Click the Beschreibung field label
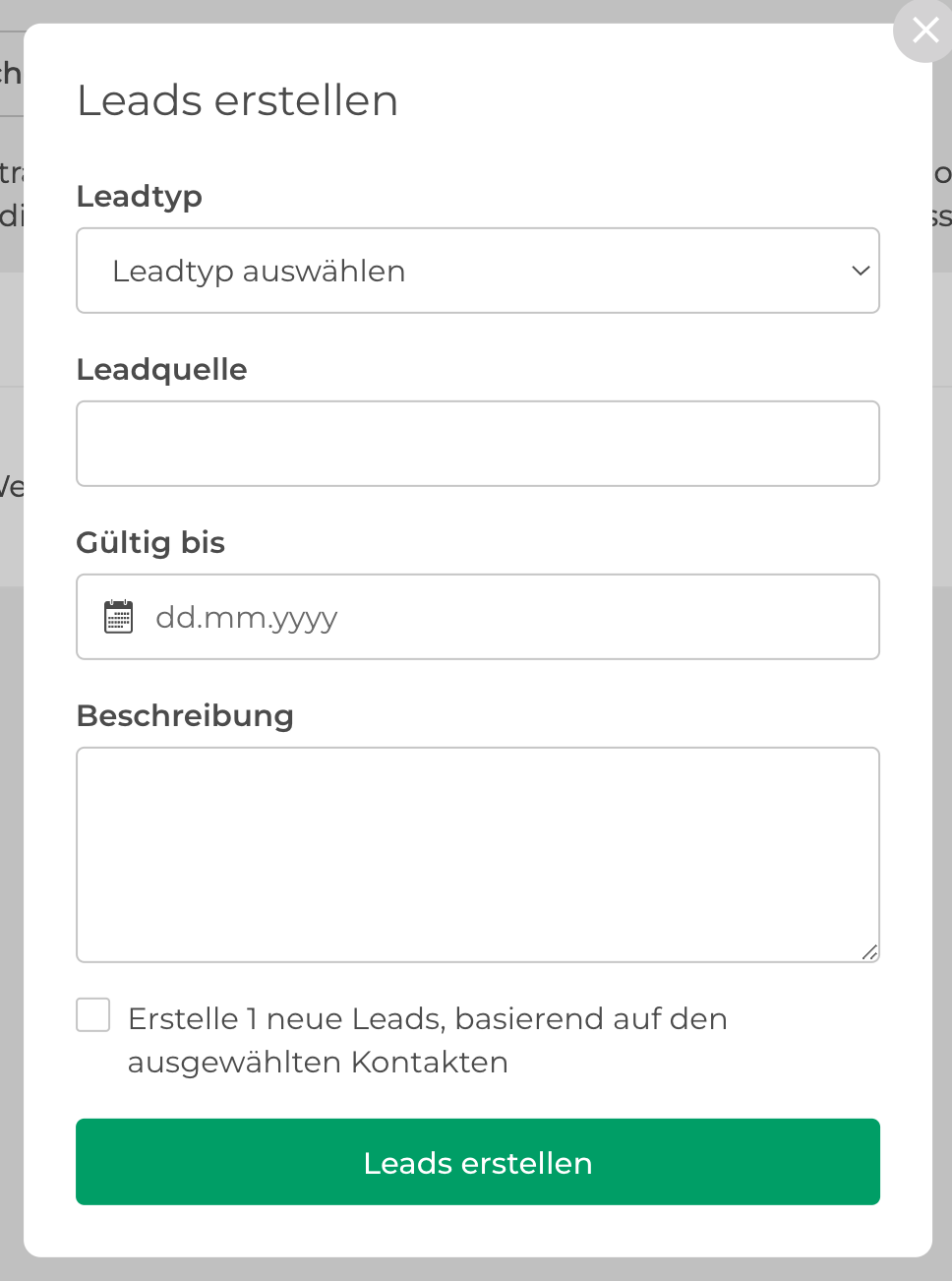The width and height of the screenshot is (952, 1281). (185, 715)
